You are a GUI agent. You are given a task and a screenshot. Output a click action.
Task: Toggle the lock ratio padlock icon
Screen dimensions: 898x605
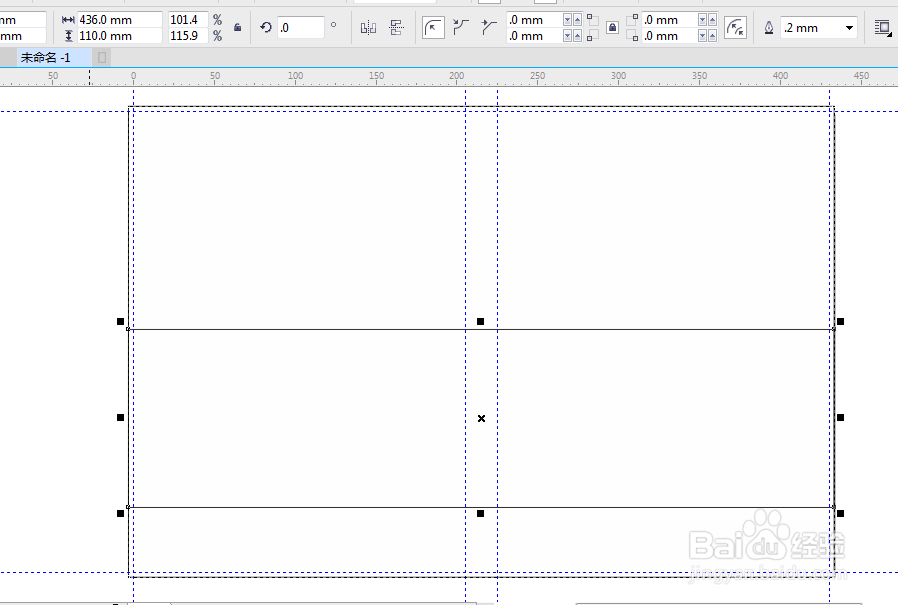[237, 27]
